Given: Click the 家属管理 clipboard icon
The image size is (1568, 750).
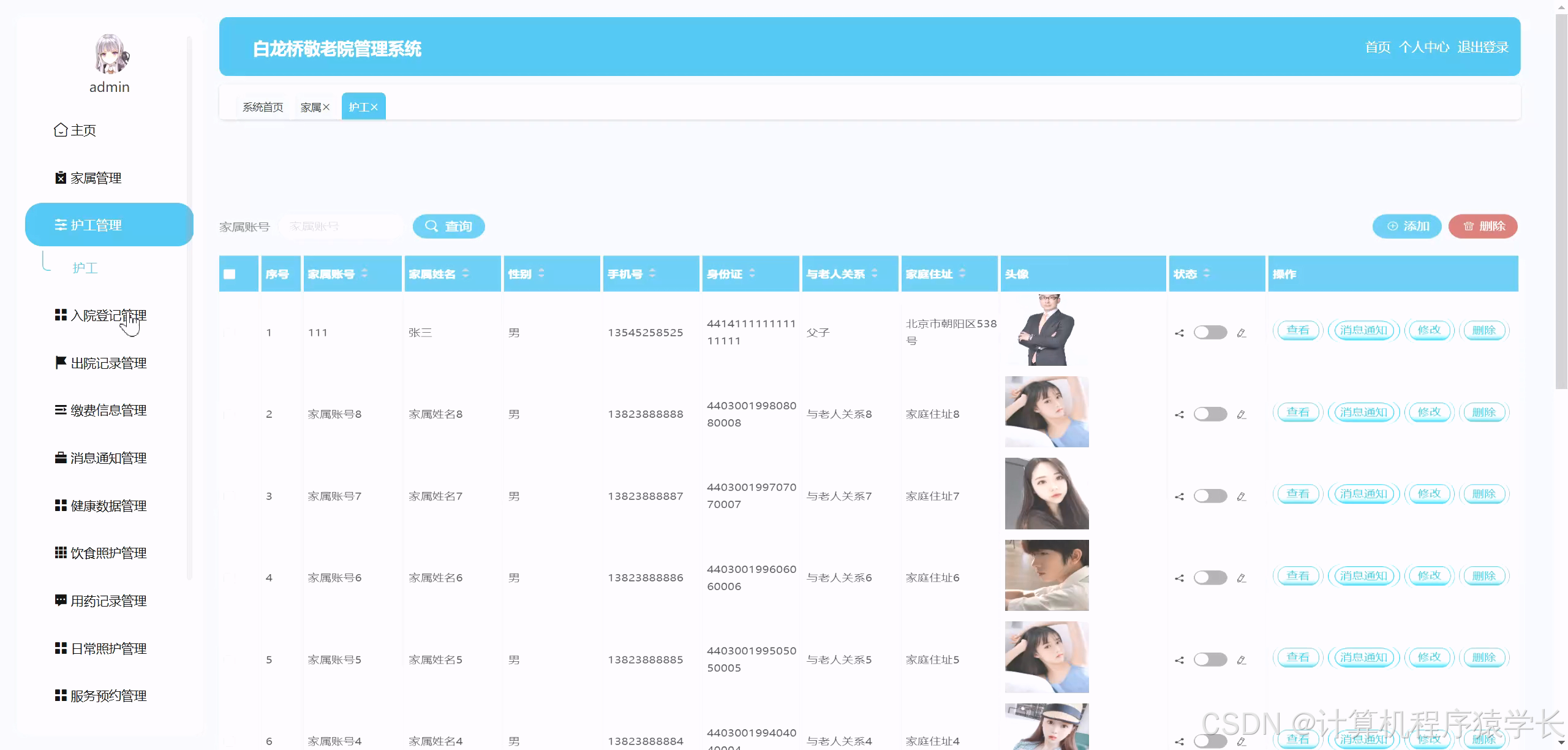Looking at the screenshot, I should [61, 178].
